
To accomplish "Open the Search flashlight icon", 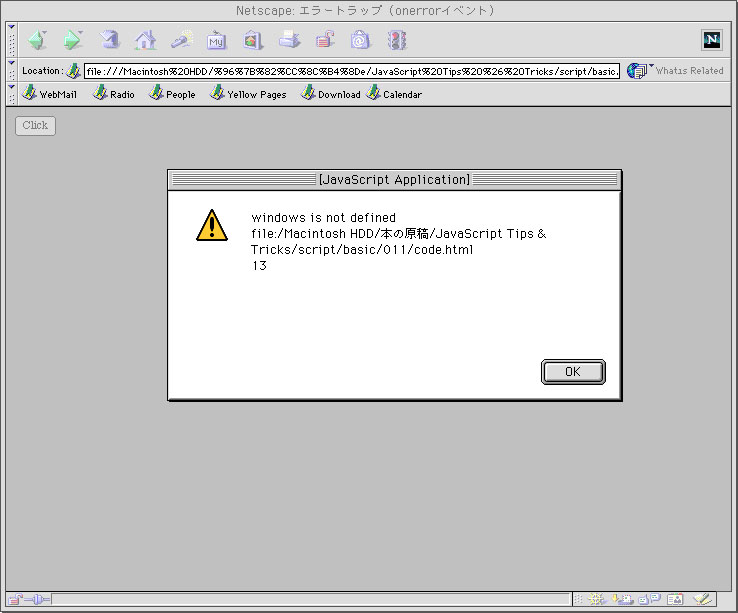I will point(182,40).
